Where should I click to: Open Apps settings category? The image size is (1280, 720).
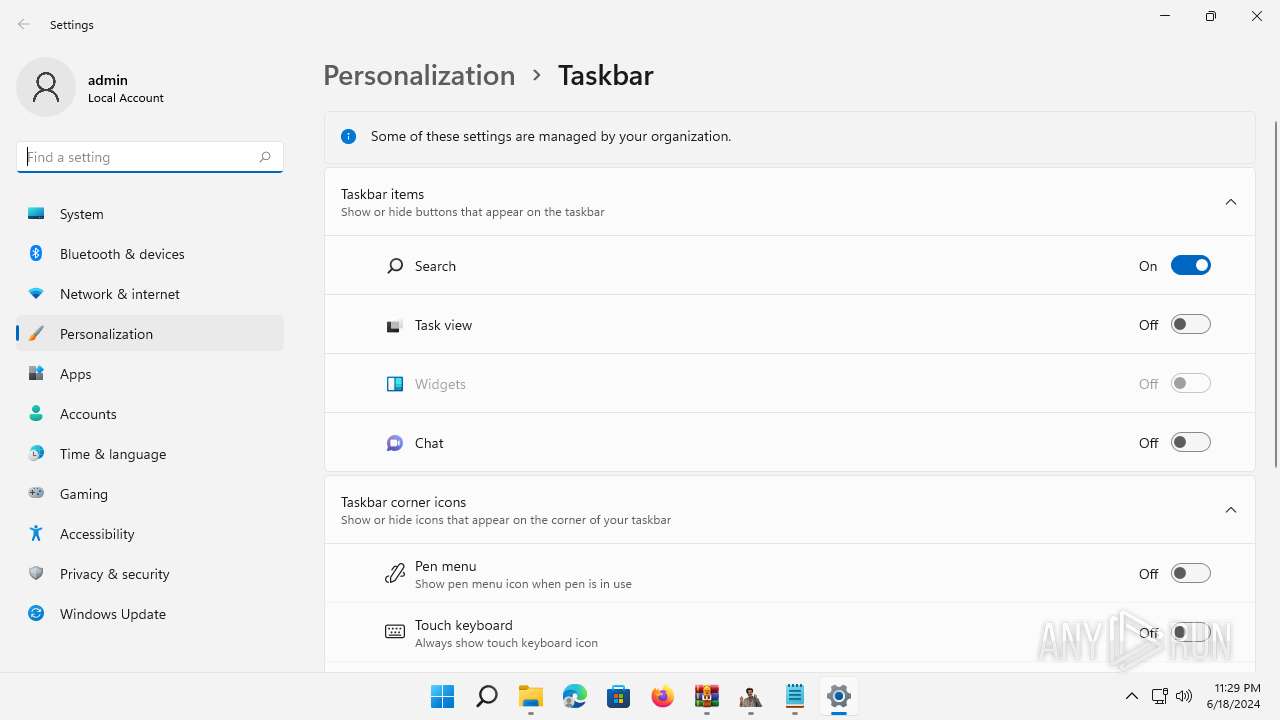(150, 374)
